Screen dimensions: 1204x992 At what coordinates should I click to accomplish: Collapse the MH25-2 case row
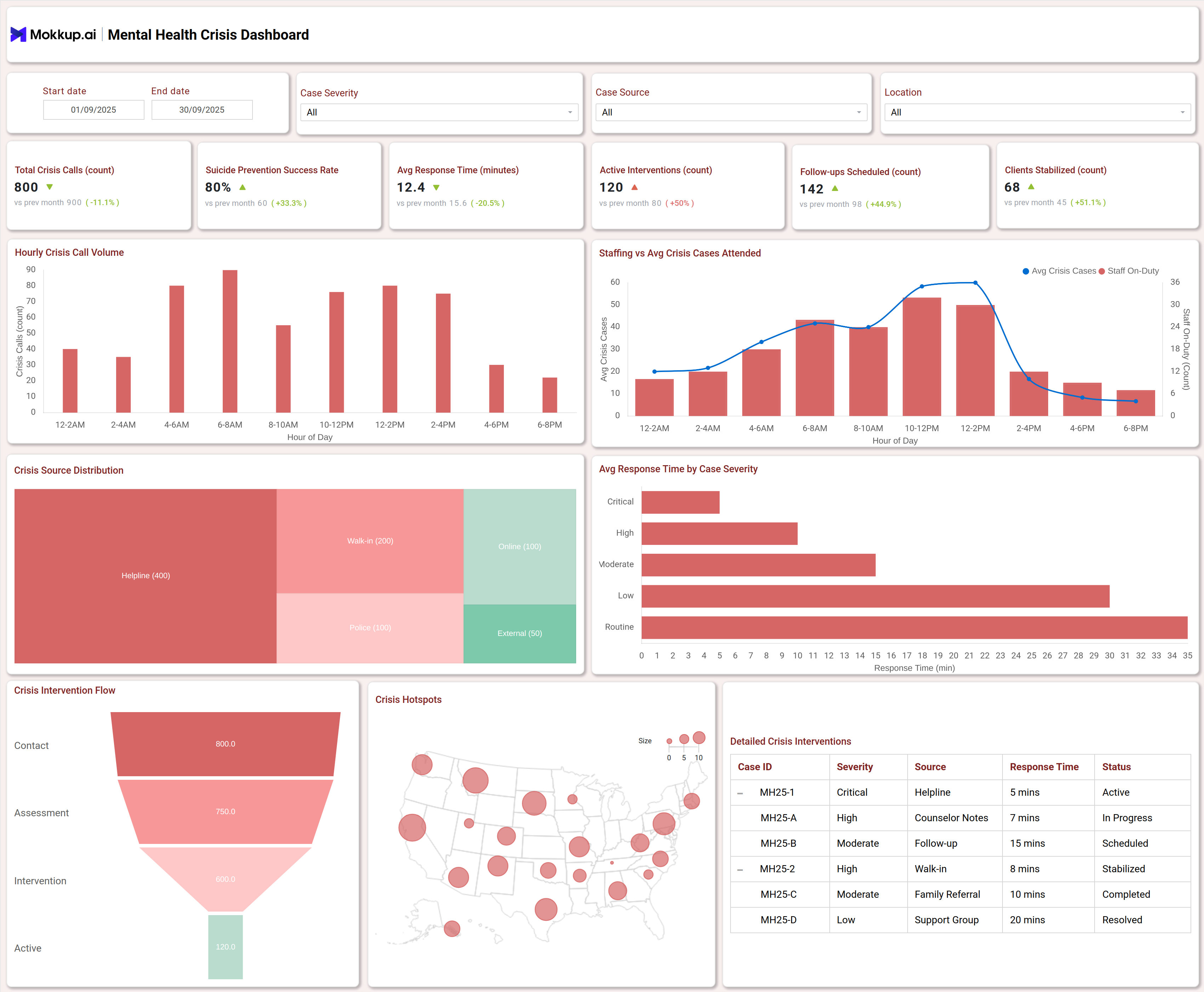(x=740, y=870)
